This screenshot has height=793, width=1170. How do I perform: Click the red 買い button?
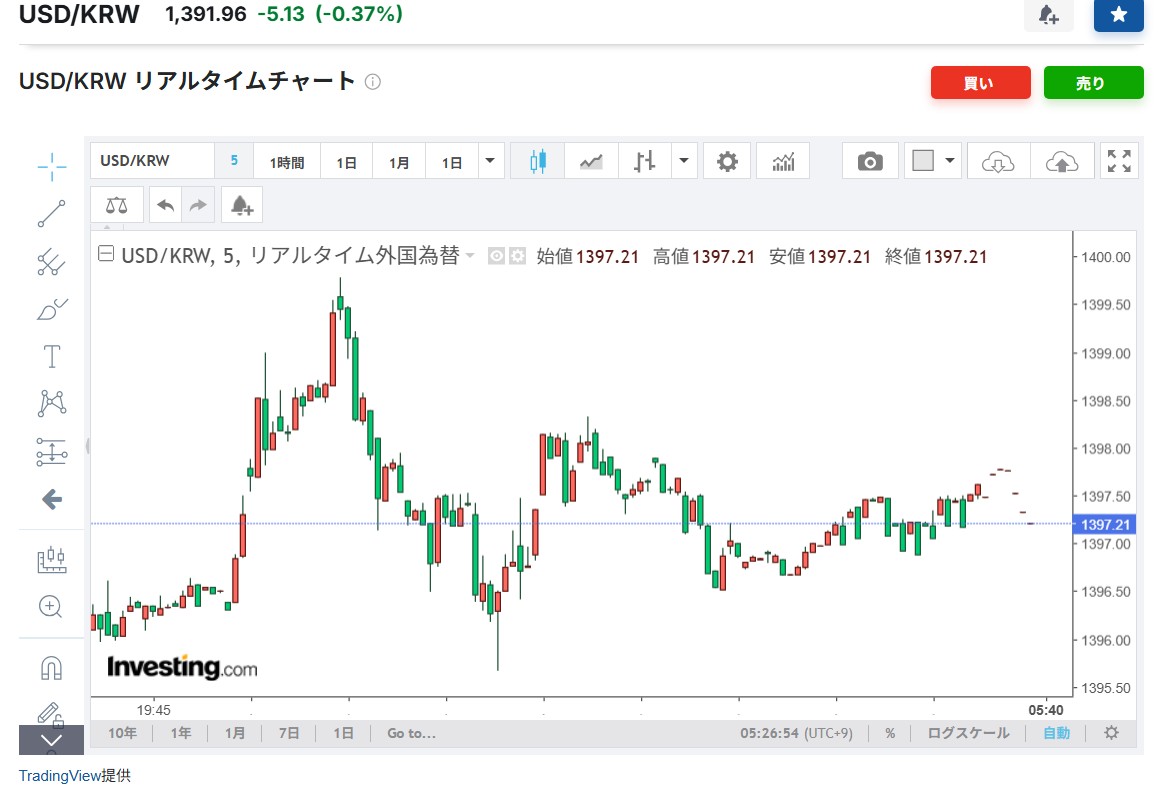[979, 83]
